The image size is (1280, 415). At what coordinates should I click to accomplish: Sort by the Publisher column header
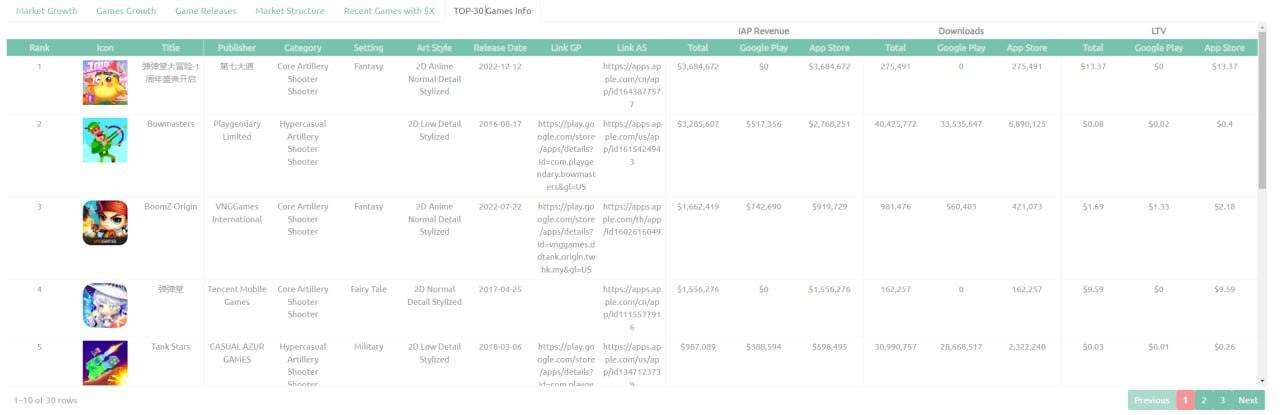coord(236,48)
